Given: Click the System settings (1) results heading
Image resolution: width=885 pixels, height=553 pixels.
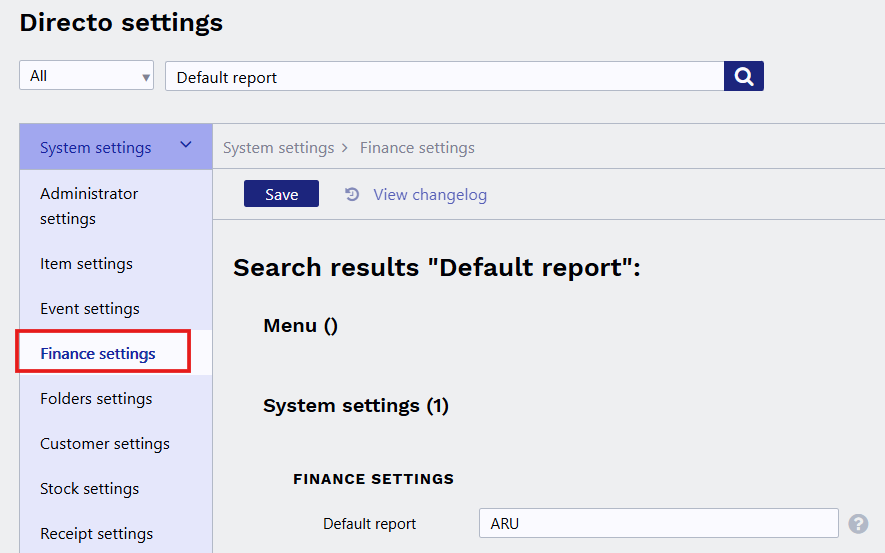Looking at the screenshot, I should click(x=355, y=406).
